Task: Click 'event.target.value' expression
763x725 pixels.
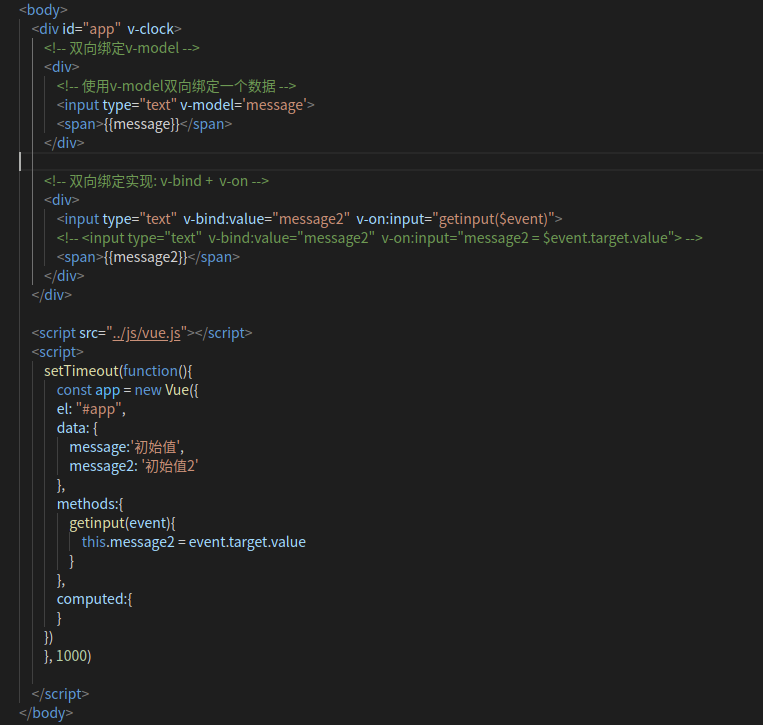Action: (247, 542)
